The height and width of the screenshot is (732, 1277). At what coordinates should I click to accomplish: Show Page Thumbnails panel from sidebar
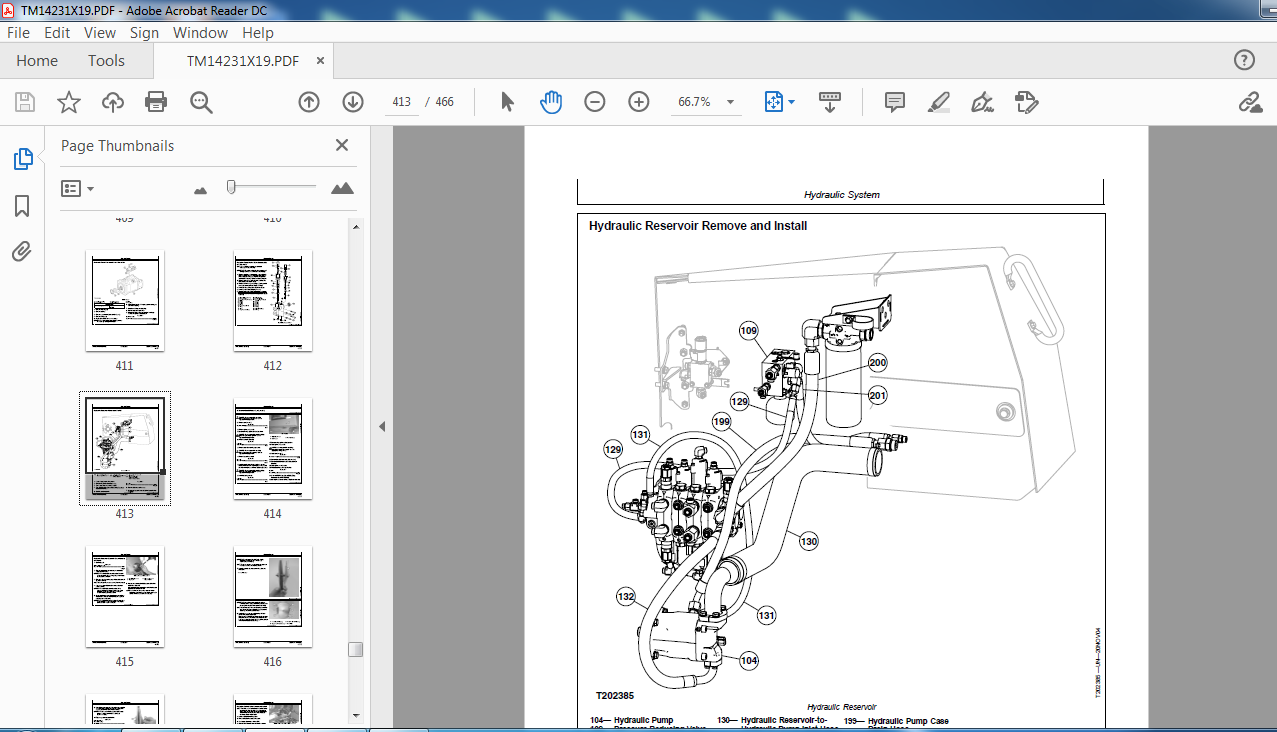click(x=22, y=159)
